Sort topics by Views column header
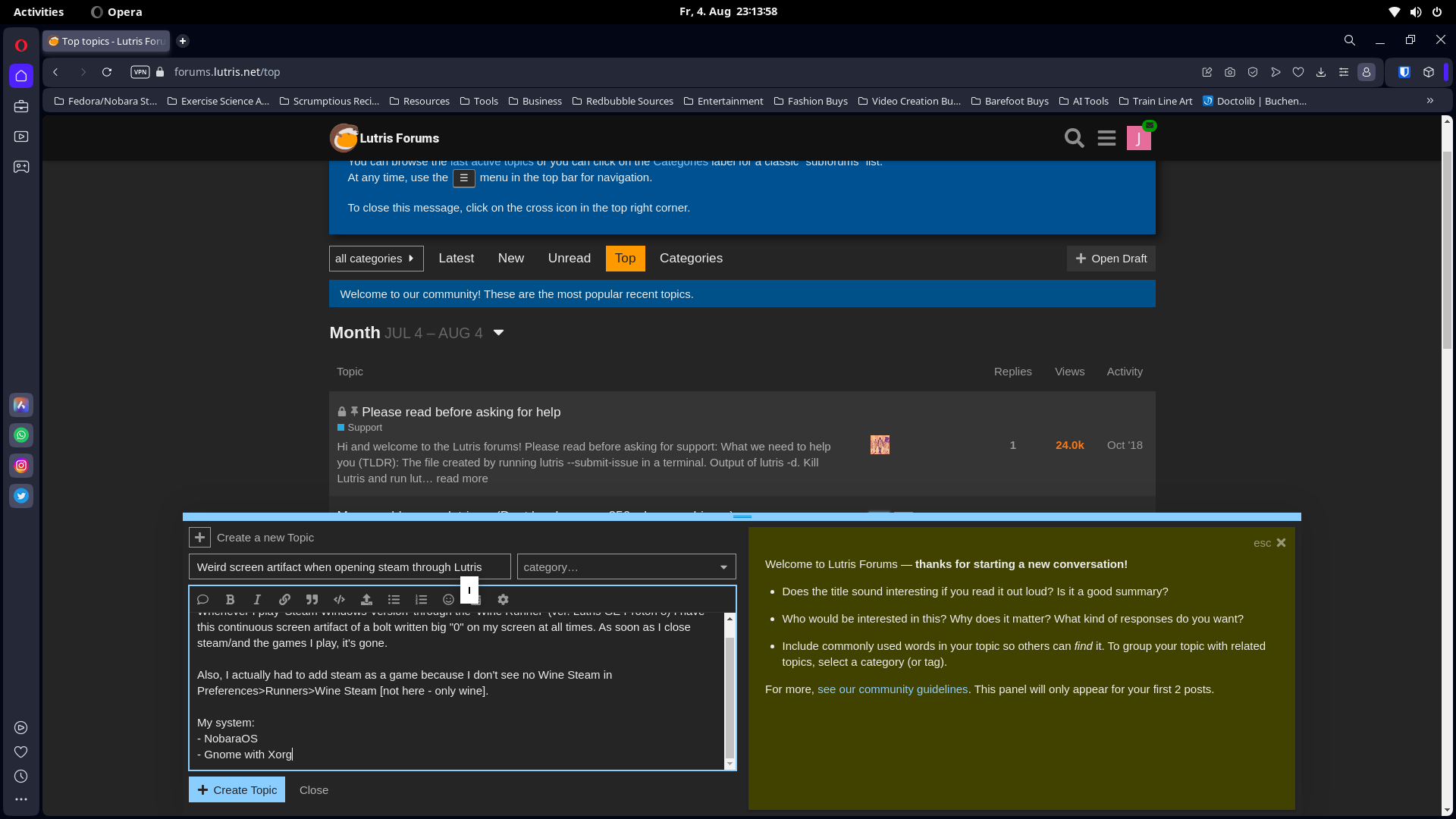Image resolution: width=1456 pixels, height=819 pixels. click(1069, 372)
